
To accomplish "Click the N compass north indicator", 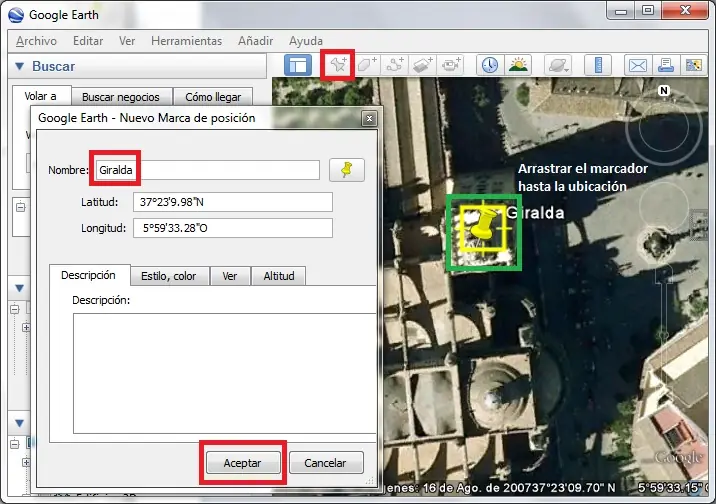I will coord(664,90).
